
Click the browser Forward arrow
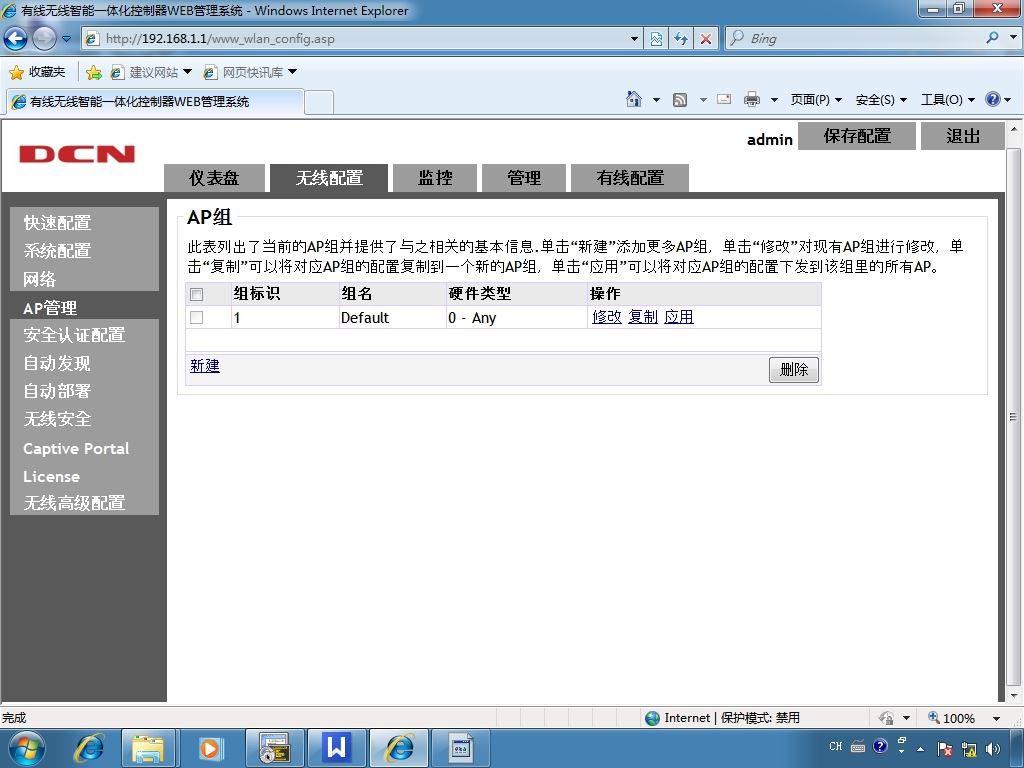click(44, 39)
